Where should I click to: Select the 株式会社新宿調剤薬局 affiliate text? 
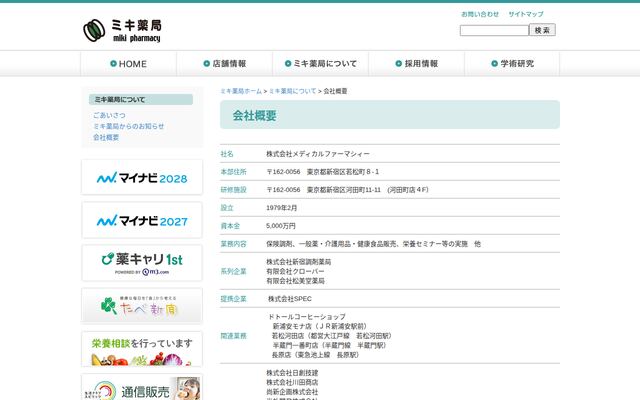click(x=299, y=262)
